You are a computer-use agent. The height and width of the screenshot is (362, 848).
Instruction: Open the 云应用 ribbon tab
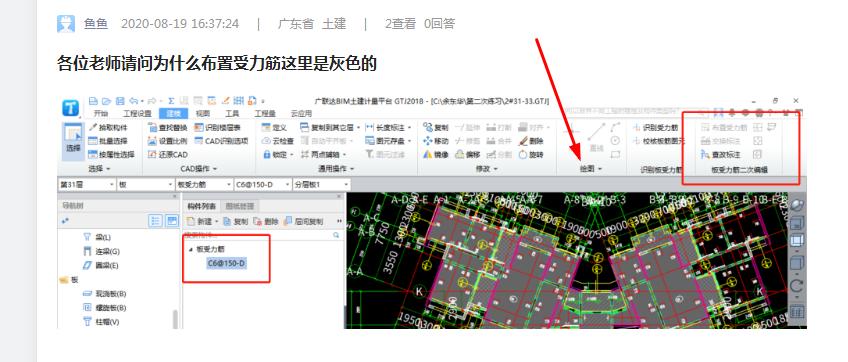point(301,114)
